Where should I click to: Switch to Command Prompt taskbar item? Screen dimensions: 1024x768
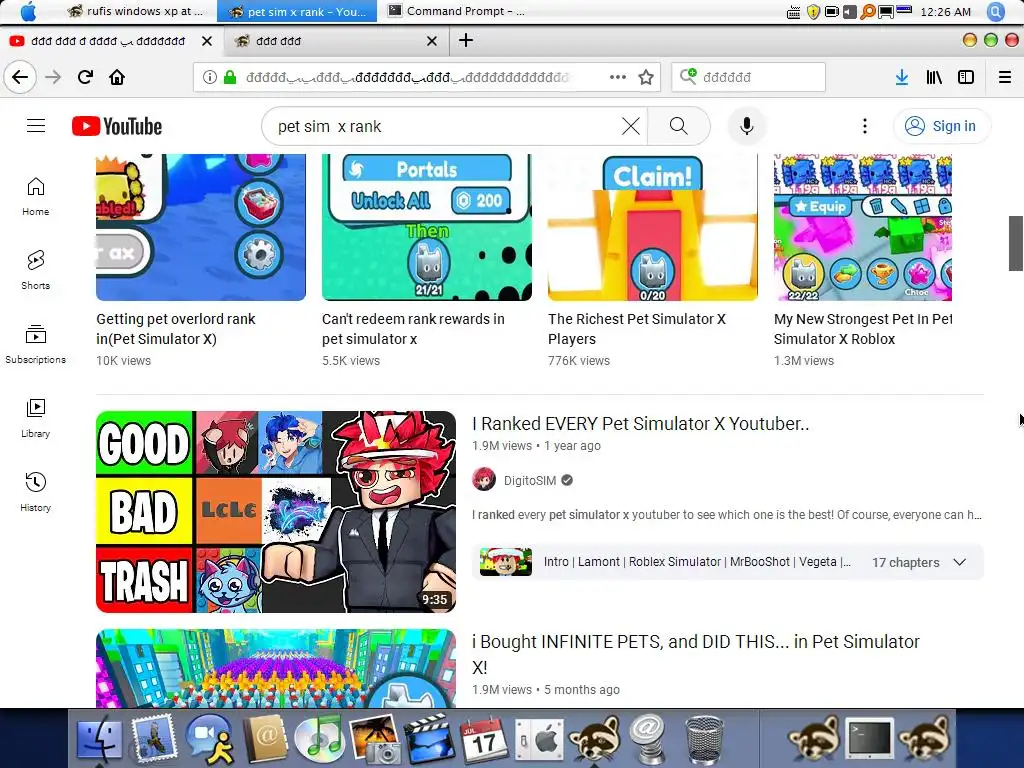click(456, 11)
